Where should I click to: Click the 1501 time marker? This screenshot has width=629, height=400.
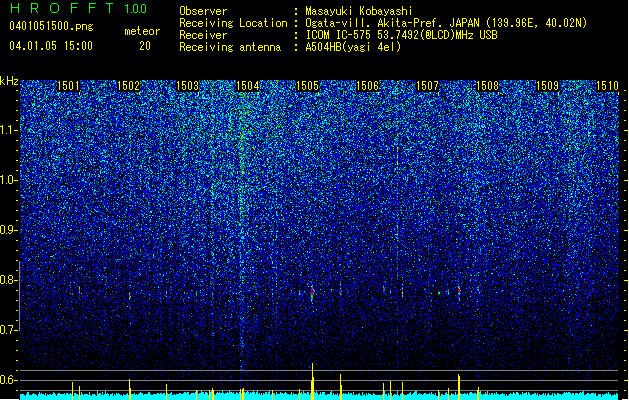68,86
